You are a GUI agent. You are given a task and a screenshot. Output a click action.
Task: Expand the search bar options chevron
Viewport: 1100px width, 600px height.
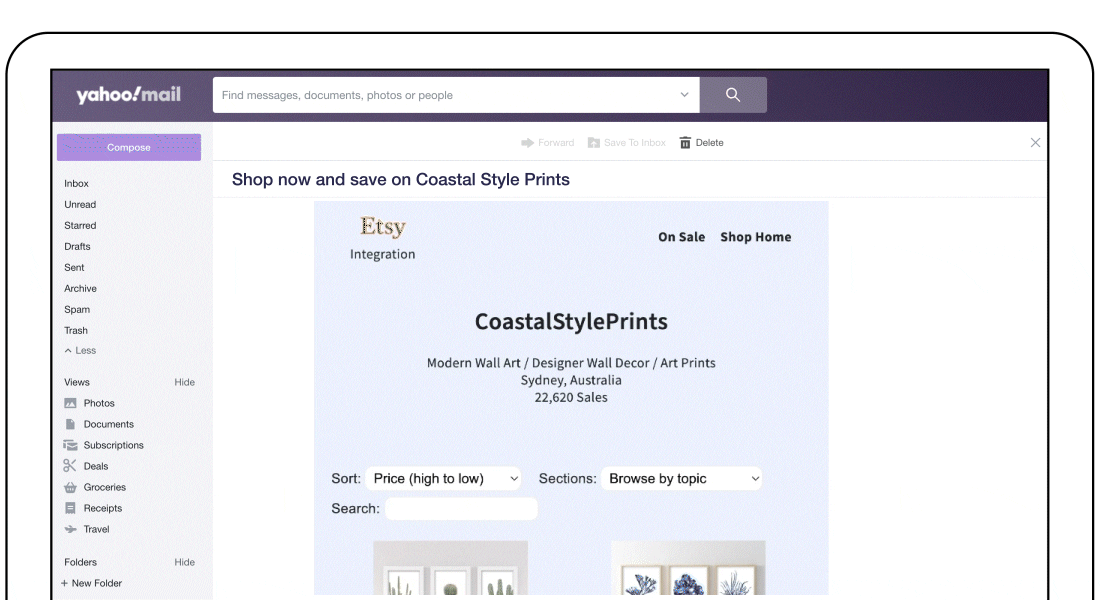pyautogui.click(x=684, y=95)
